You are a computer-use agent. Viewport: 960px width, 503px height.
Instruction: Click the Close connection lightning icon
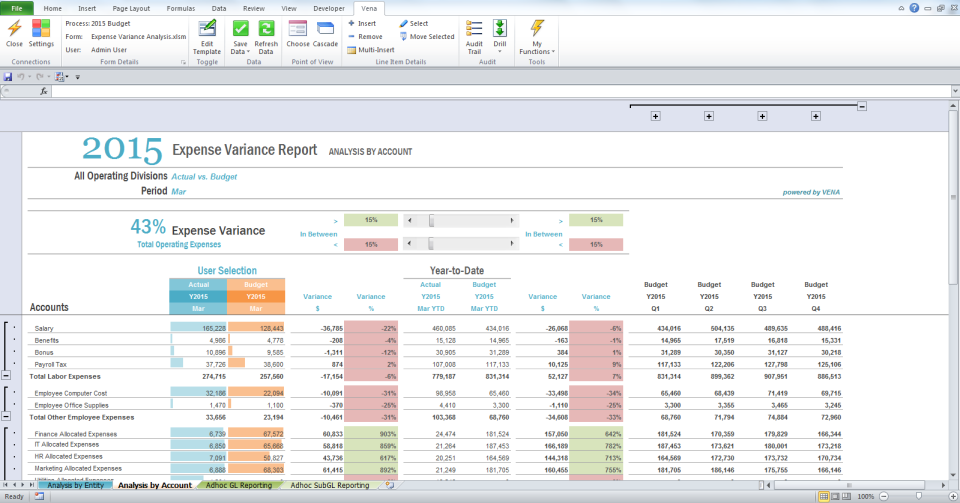(14, 28)
